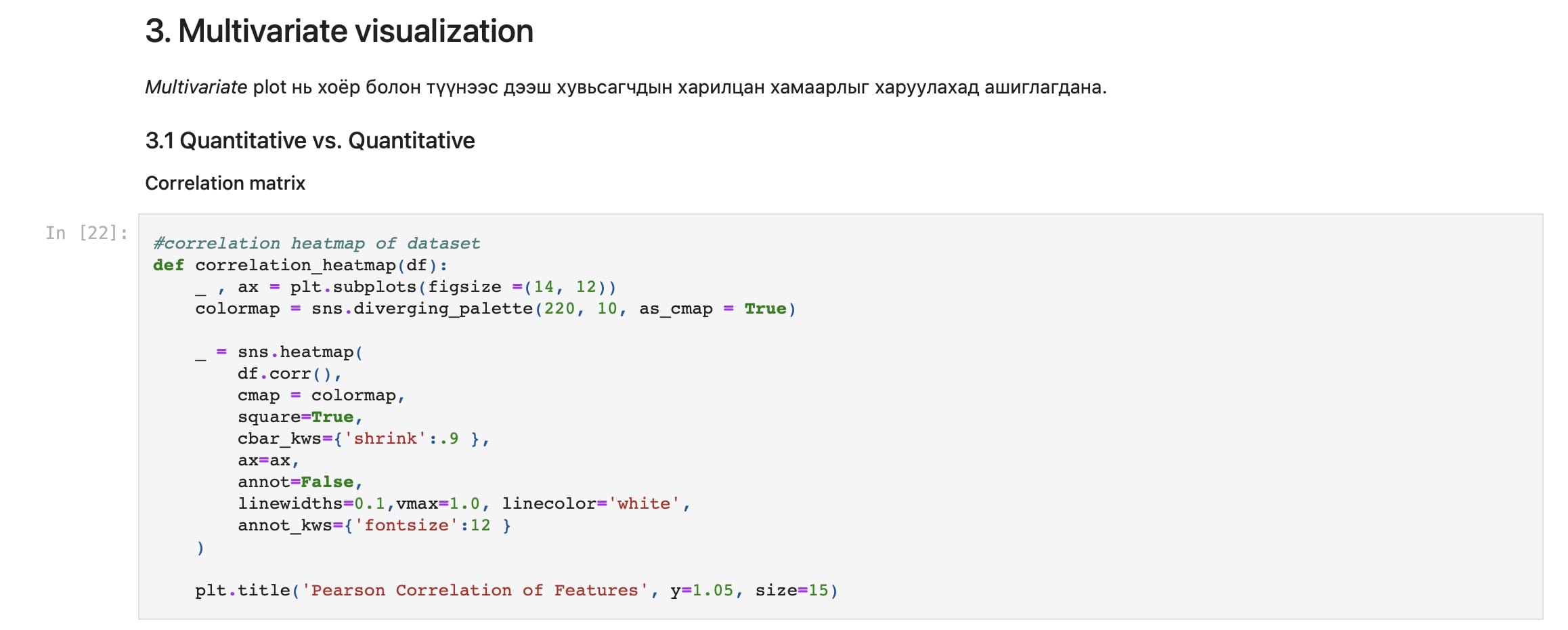Click the 'Pearson Correlation of Features' title string
This screenshot has height=630, width=1568.
point(474,590)
